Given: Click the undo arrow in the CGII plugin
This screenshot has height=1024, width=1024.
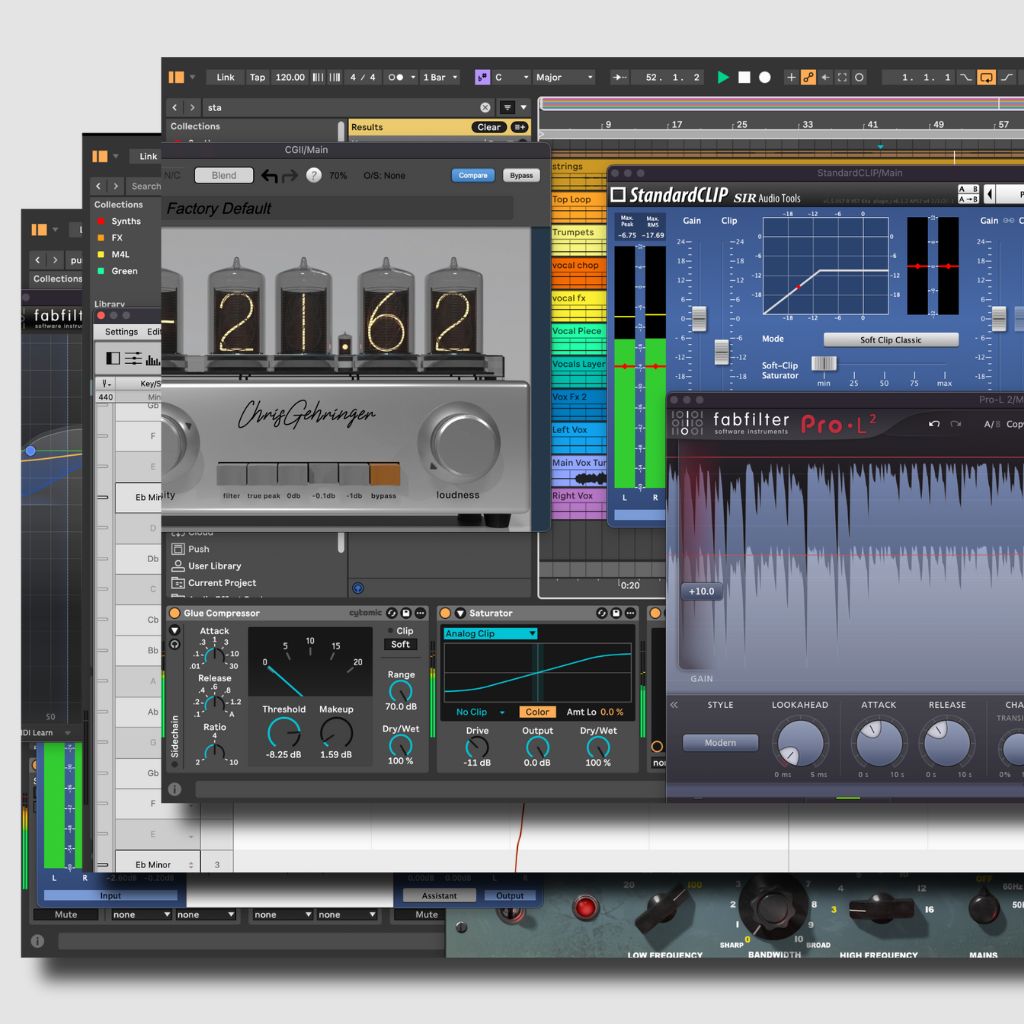Looking at the screenshot, I should [270, 176].
